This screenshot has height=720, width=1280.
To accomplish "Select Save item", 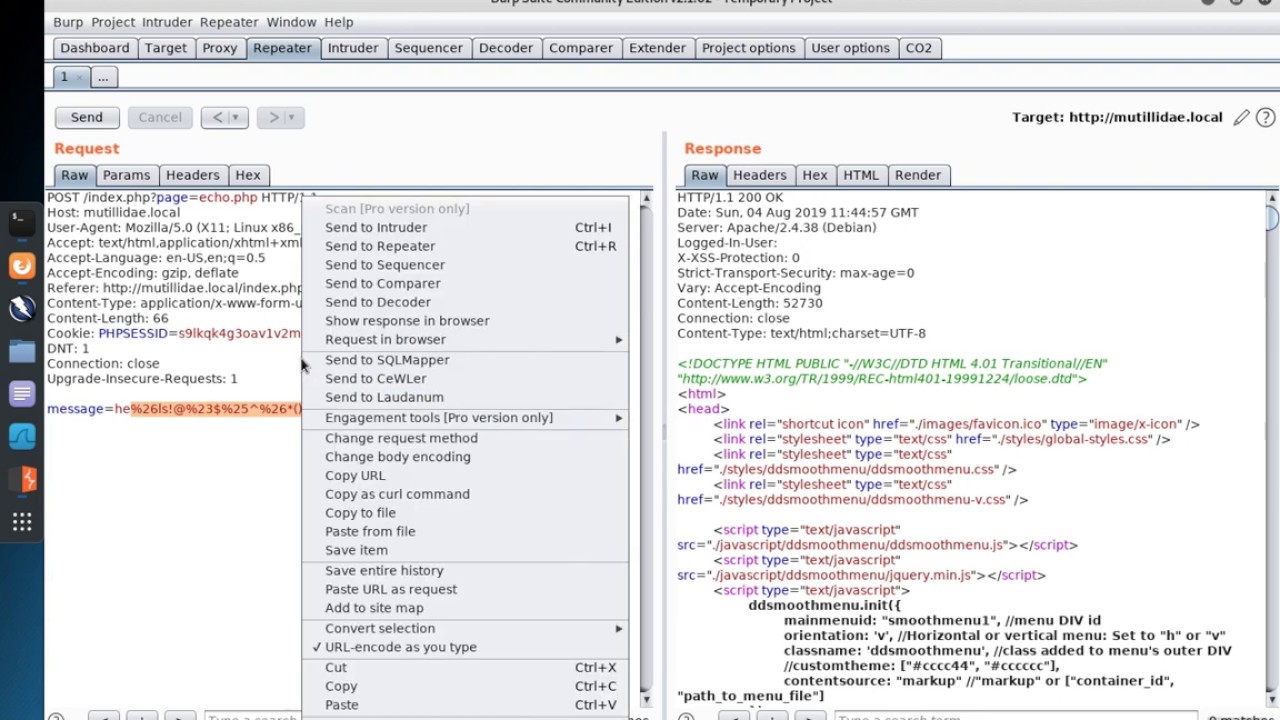I will click(466, 550).
